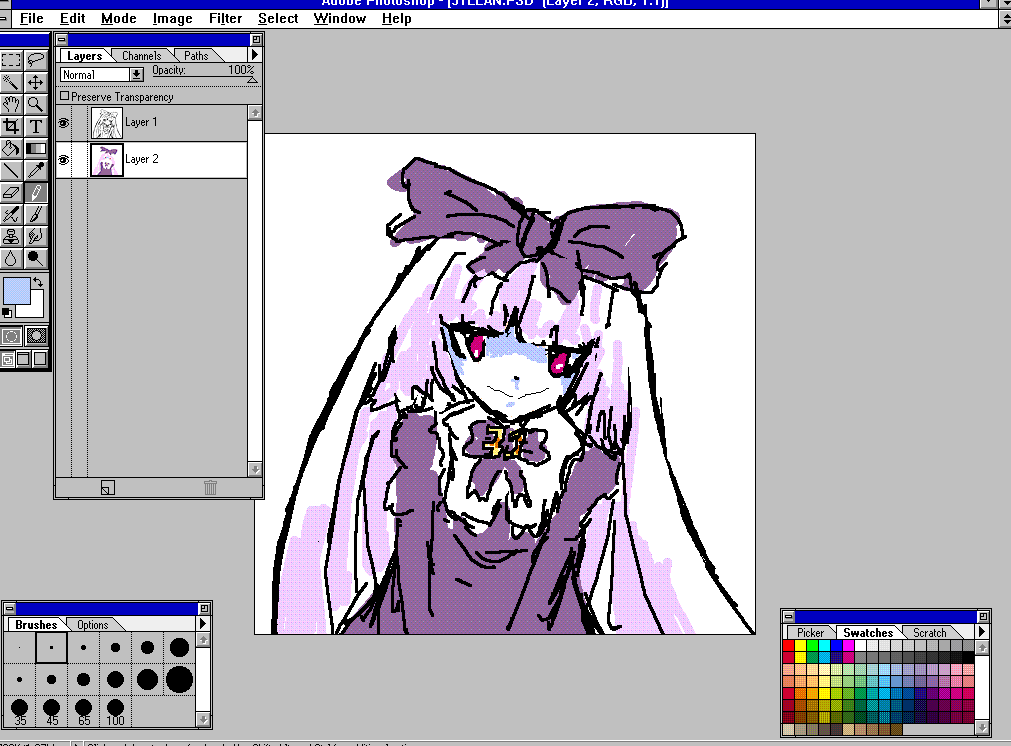Select the Smudge tool
Image resolution: width=1011 pixels, height=746 pixels.
[35, 236]
